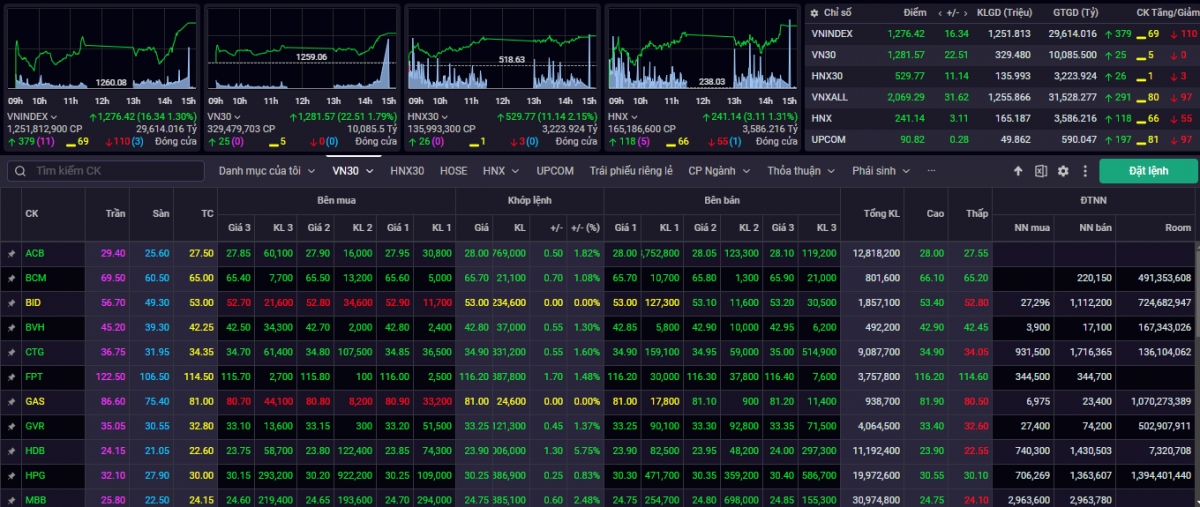Click the Sàn column header
The width and height of the screenshot is (1200, 507).
161,214
